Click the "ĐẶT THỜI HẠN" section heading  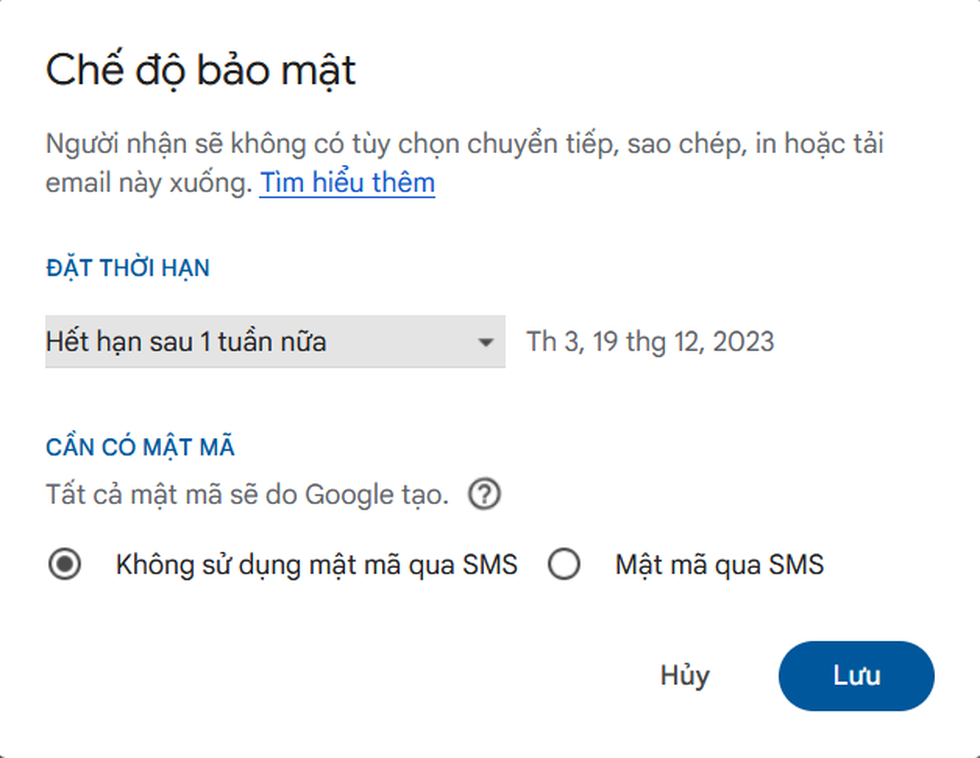[x=128, y=268]
